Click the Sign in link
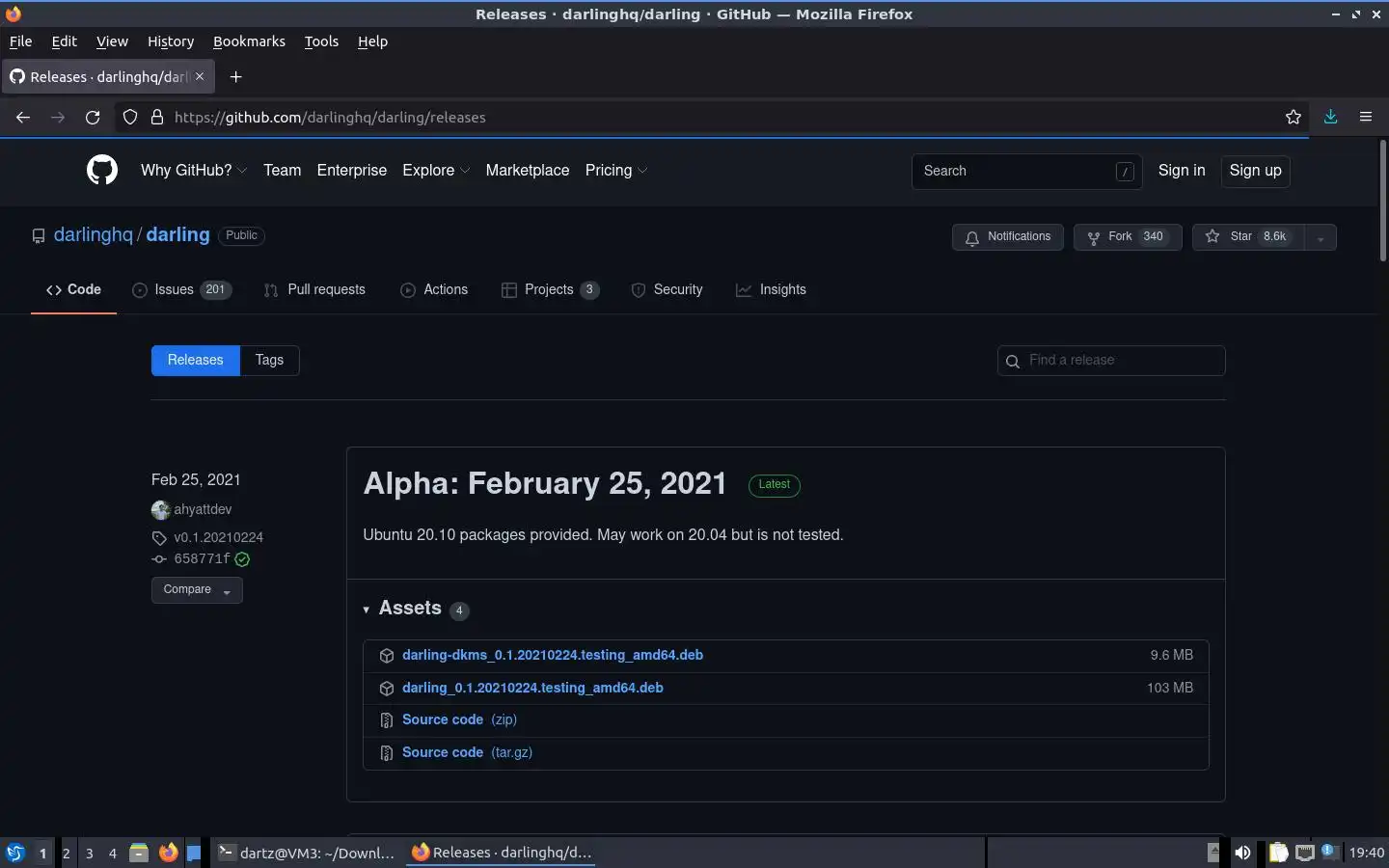Viewport: 1389px width, 868px height. coord(1182,170)
